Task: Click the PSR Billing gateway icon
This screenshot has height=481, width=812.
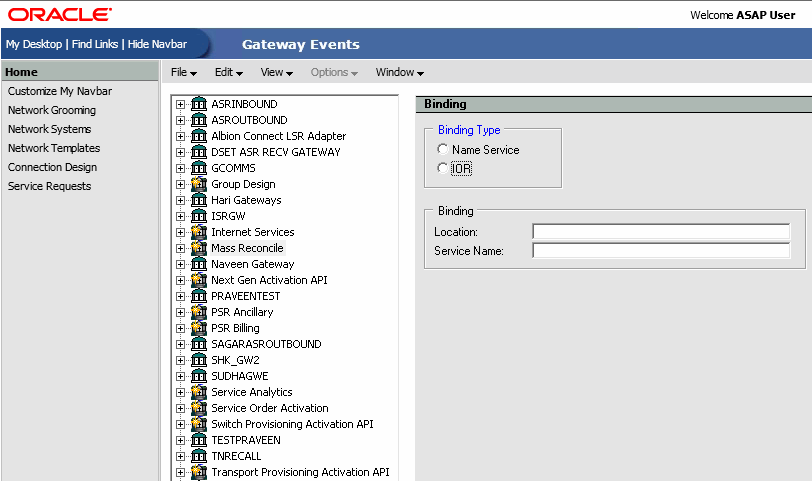Action: (x=199, y=328)
